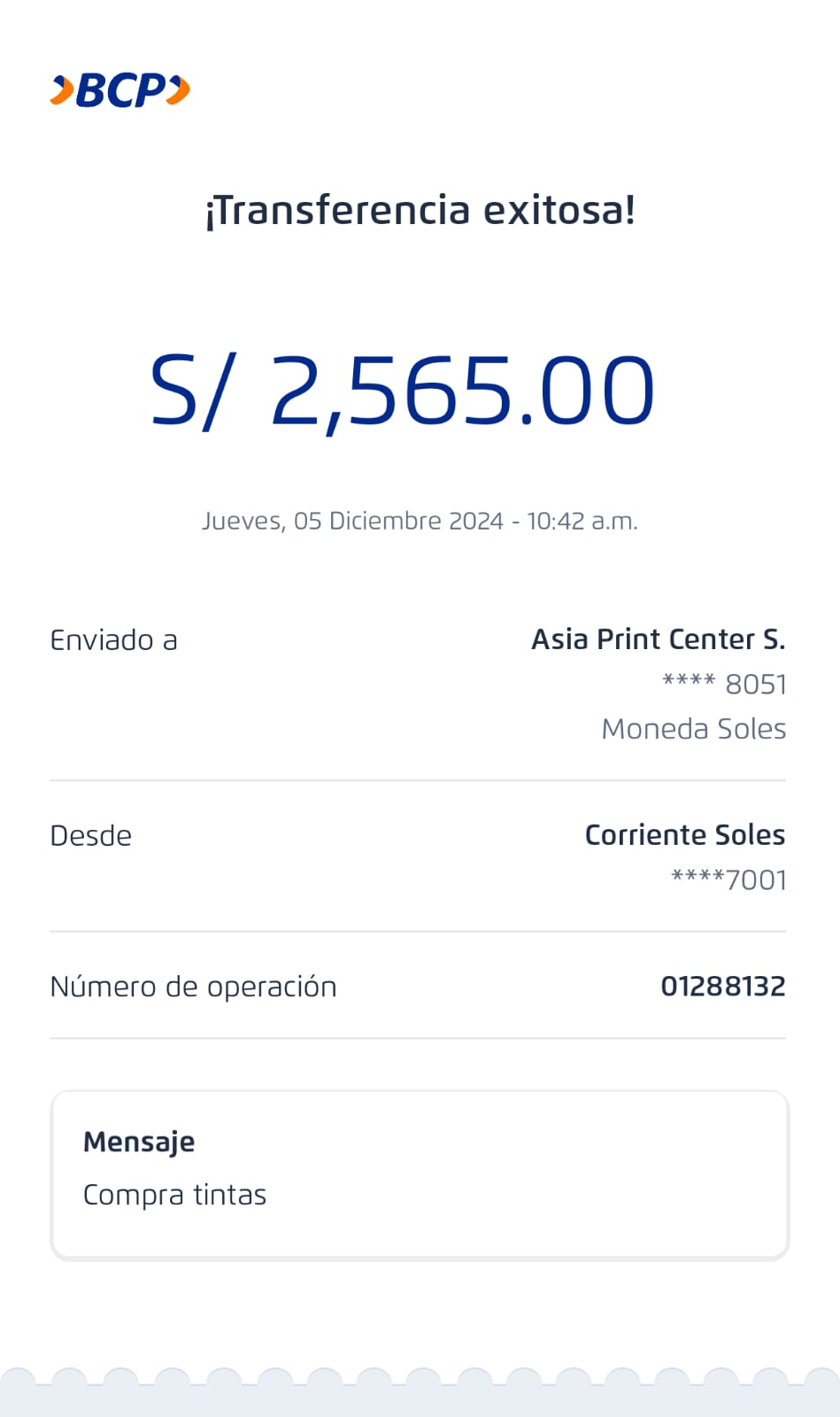Click the BCP logo
Viewport: 840px width, 1417px height.
tap(120, 90)
